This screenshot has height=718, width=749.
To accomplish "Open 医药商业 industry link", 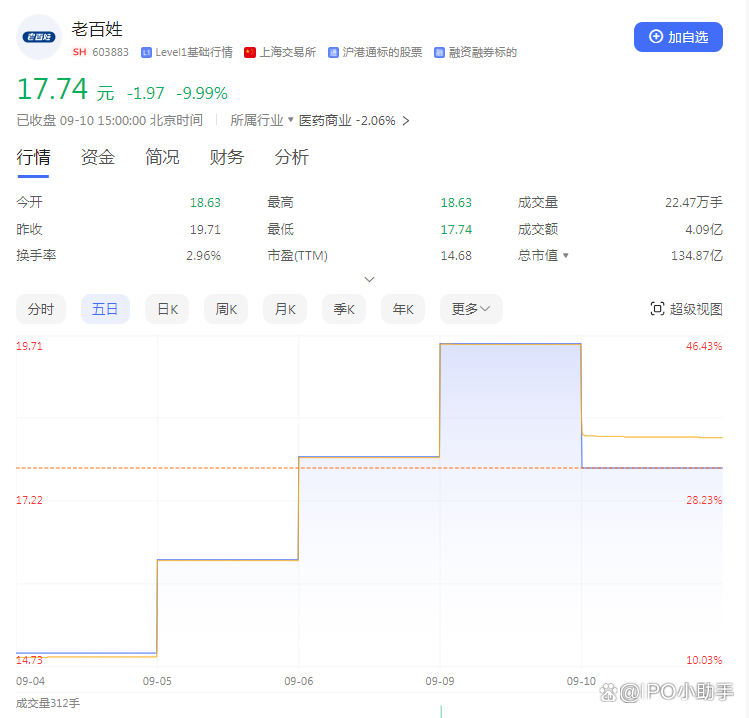I will coord(325,120).
